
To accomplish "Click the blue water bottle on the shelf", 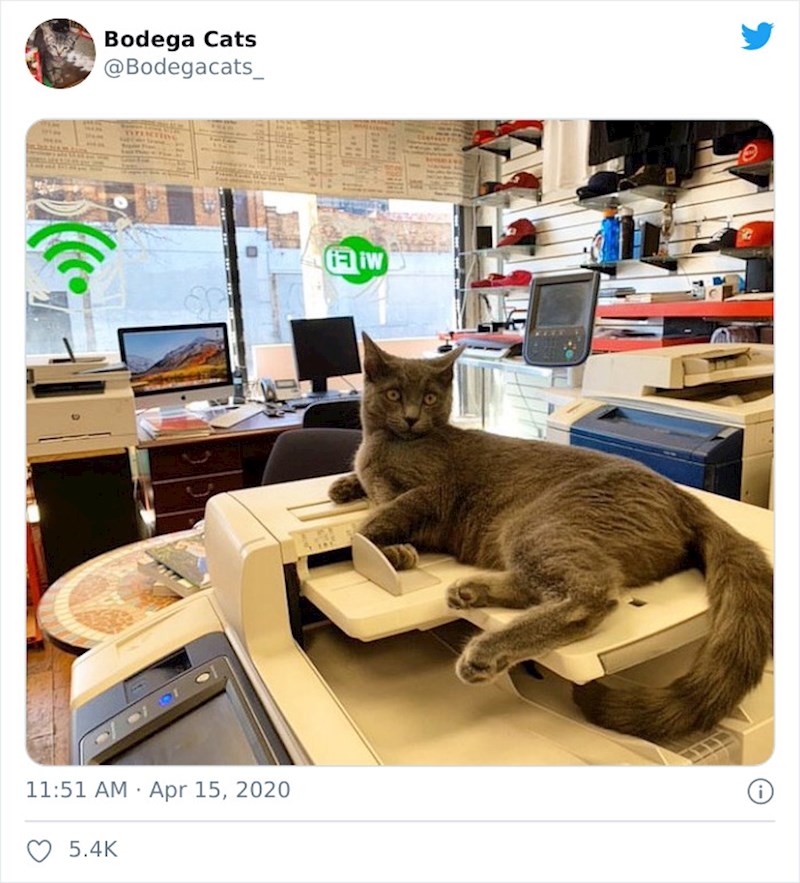I will tap(610, 235).
